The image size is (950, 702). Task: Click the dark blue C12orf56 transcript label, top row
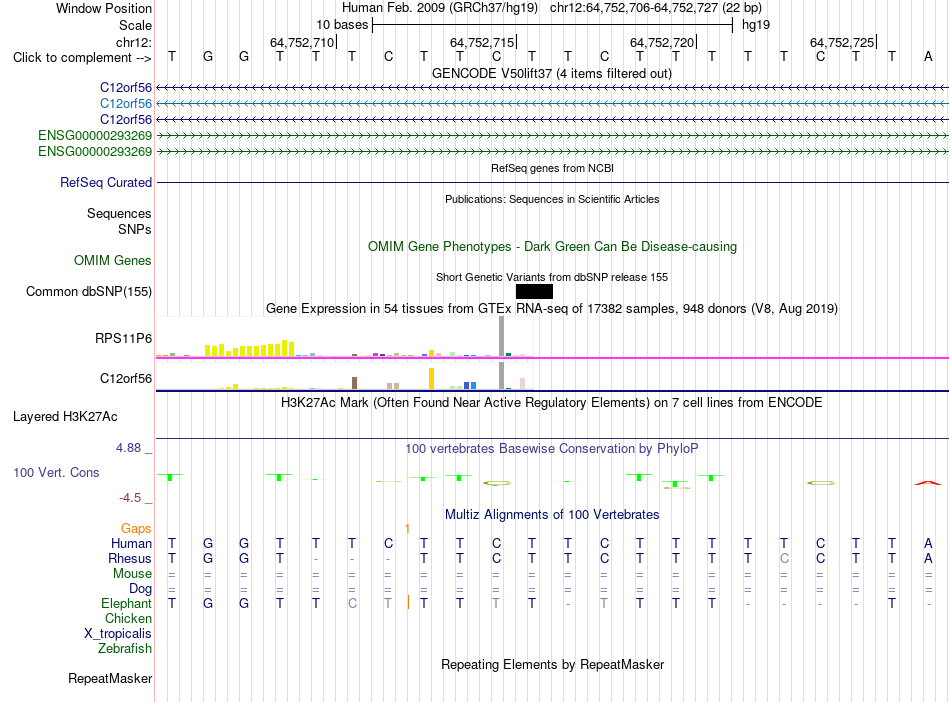(x=125, y=88)
